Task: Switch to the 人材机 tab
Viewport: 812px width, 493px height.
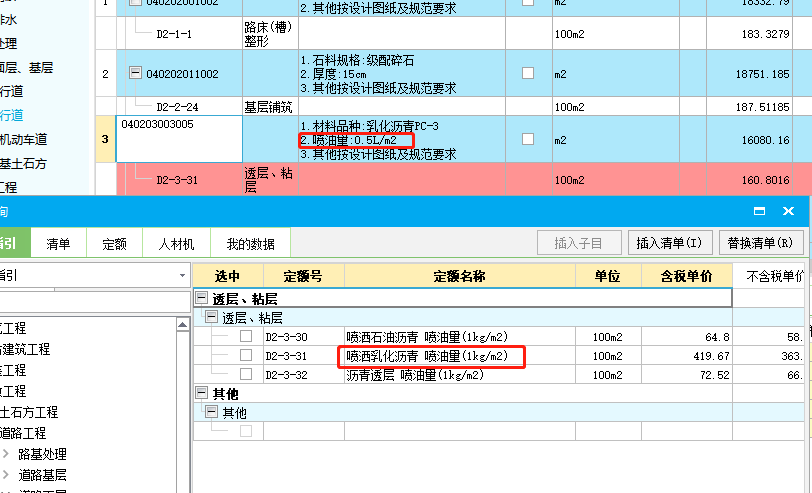Action: [176, 244]
